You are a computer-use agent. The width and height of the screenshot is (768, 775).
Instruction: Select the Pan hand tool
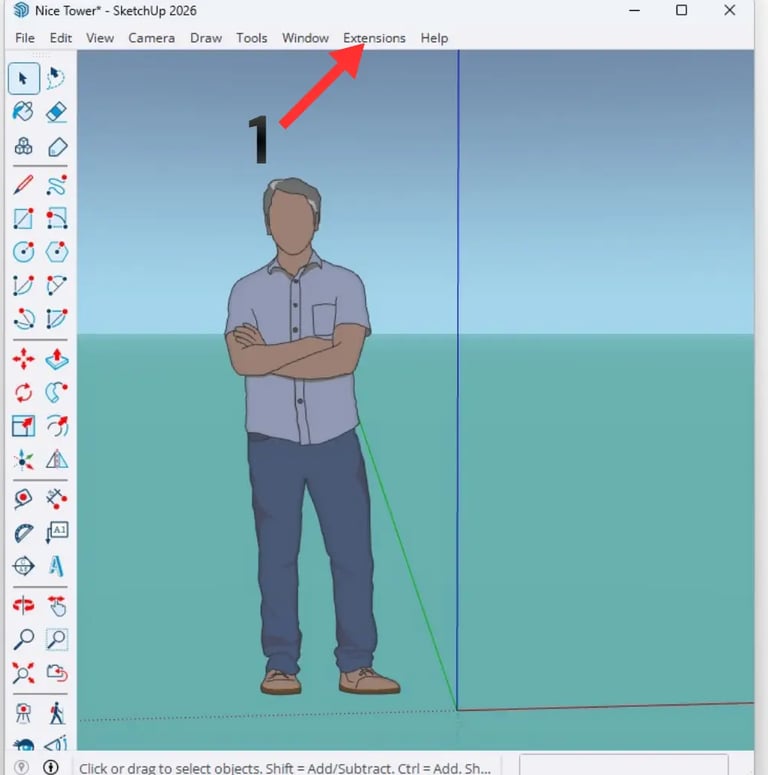pyautogui.click(x=56, y=606)
